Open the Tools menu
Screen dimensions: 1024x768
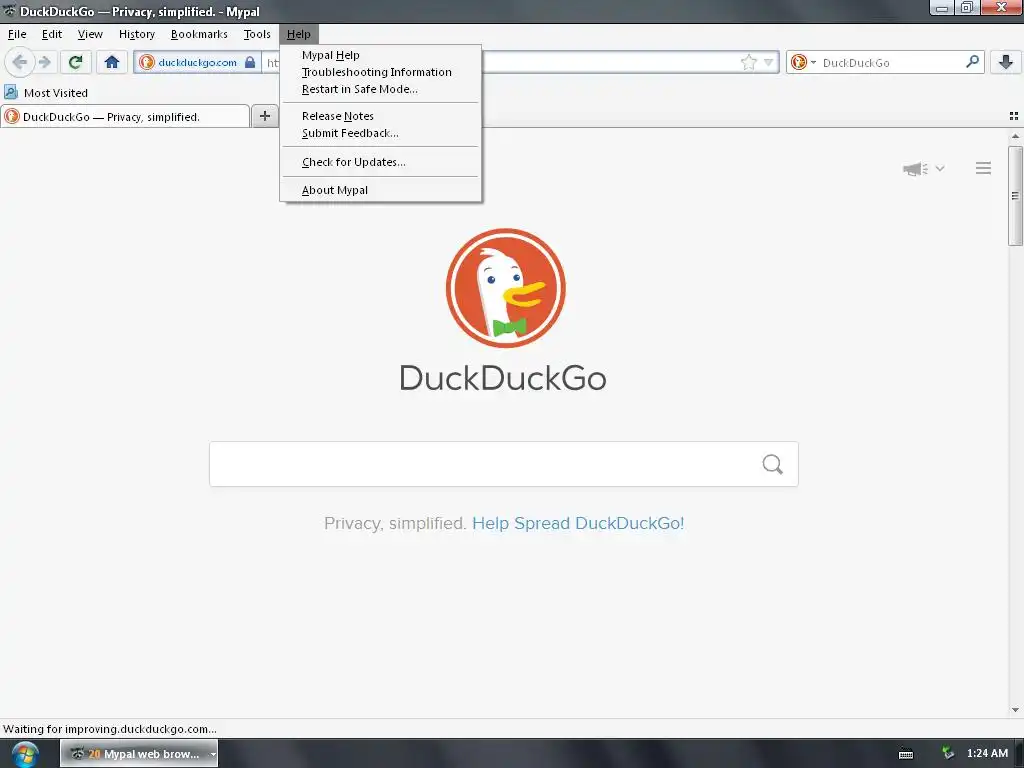(x=257, y=34)
